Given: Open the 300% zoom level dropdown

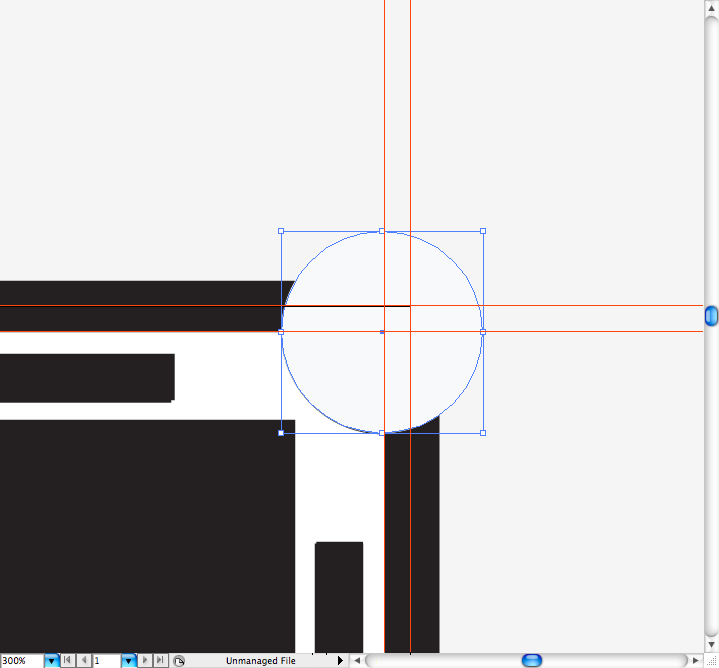Looking at the screenshot, I should [51, 661].
